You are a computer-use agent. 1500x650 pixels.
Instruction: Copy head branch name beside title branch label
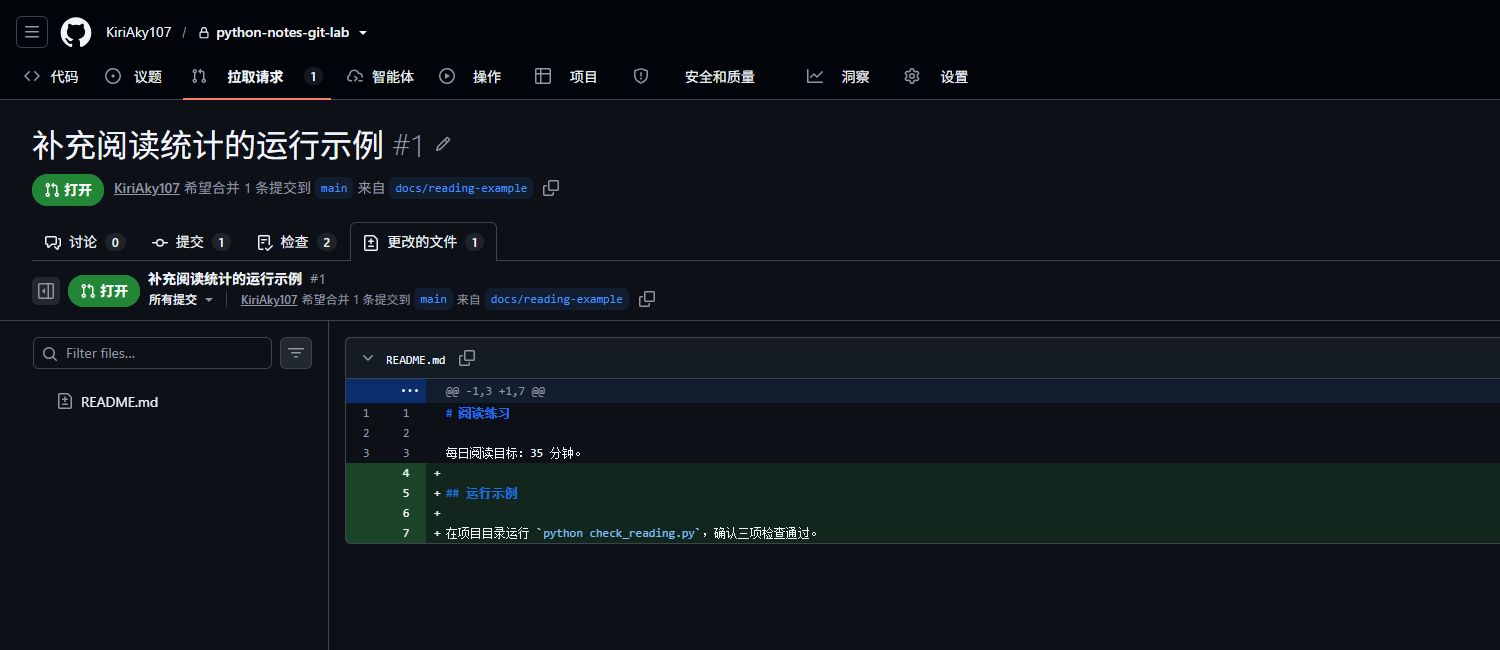550,188
